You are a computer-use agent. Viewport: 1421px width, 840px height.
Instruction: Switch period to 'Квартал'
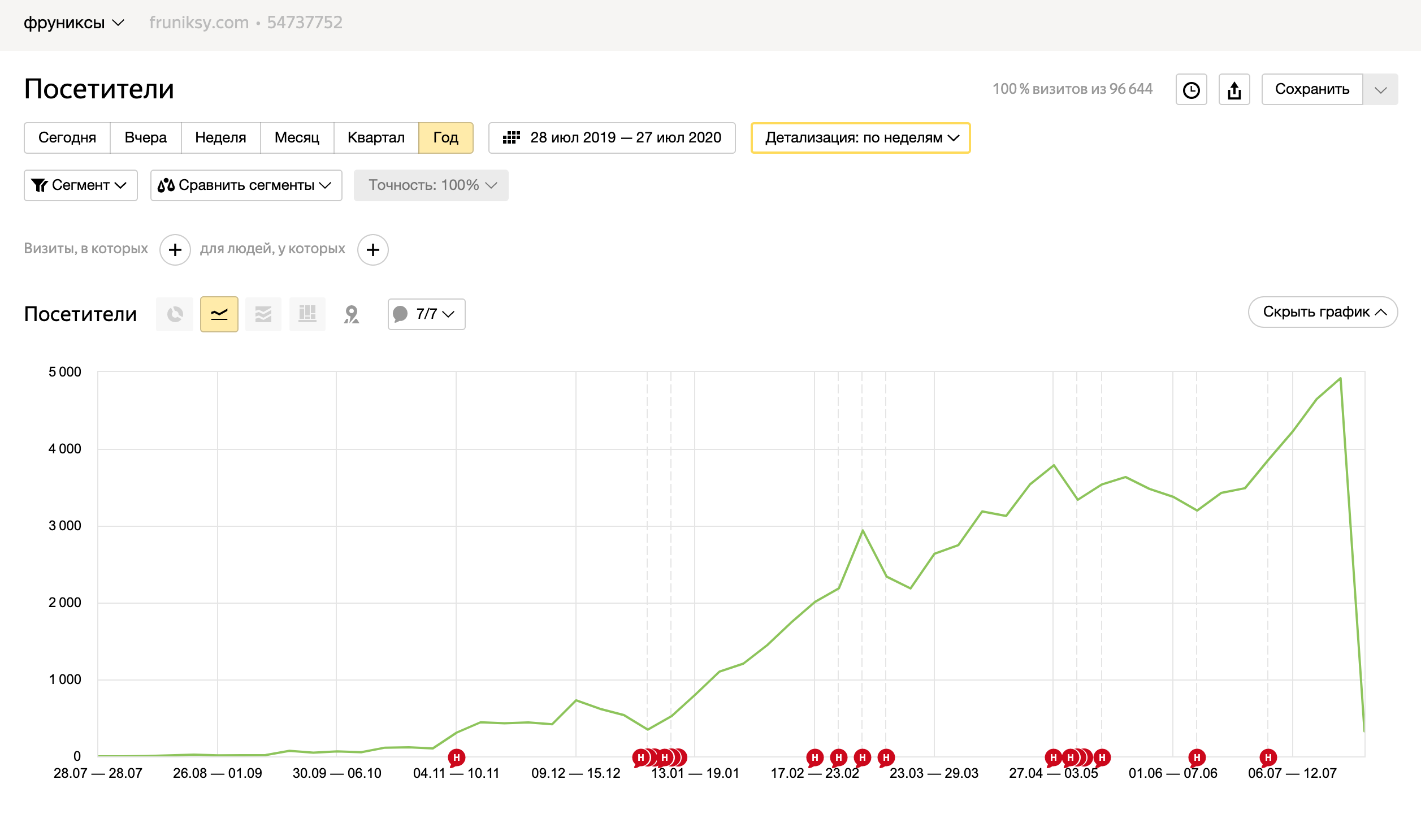coord(376,137)
